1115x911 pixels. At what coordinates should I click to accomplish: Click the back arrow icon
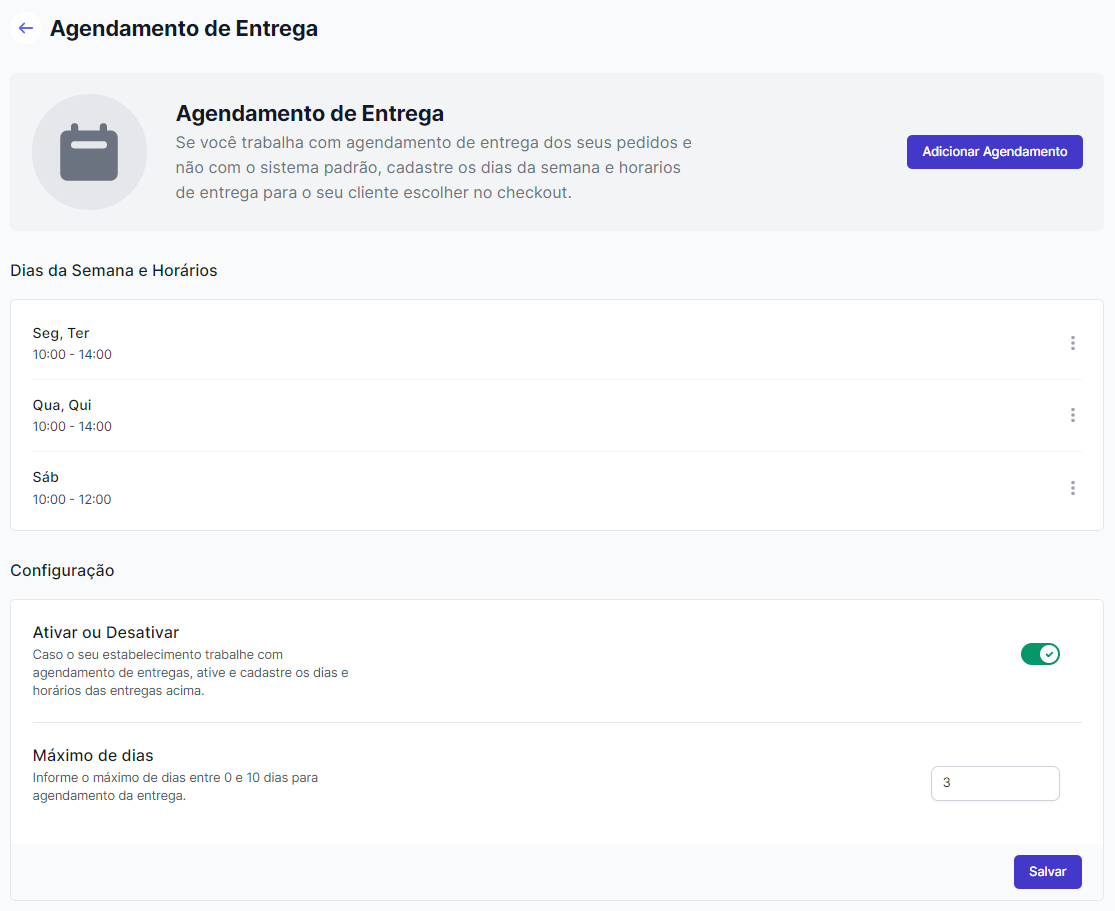(26, 28)
